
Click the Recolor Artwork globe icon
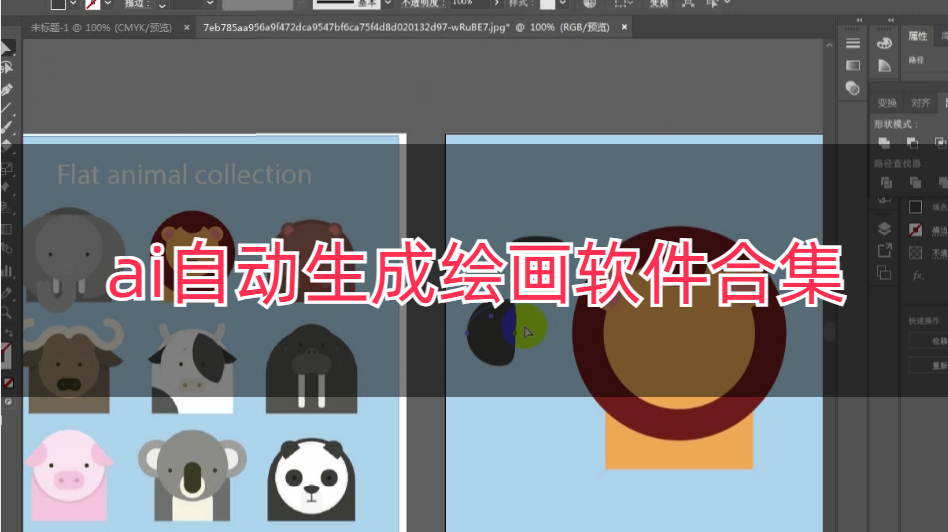tap(589, 4)
